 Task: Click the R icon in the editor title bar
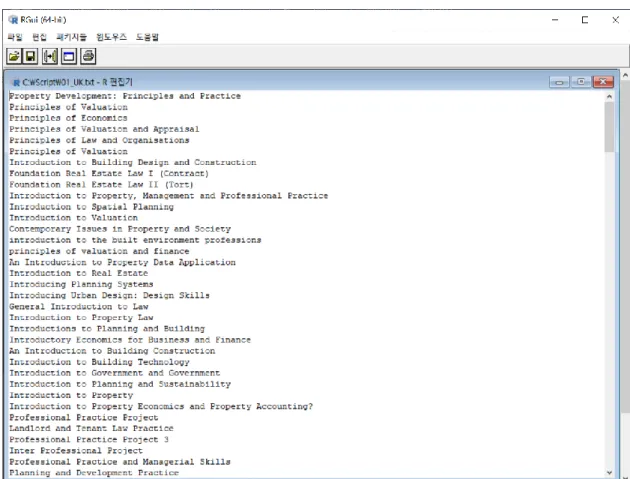tap(16, 82)
